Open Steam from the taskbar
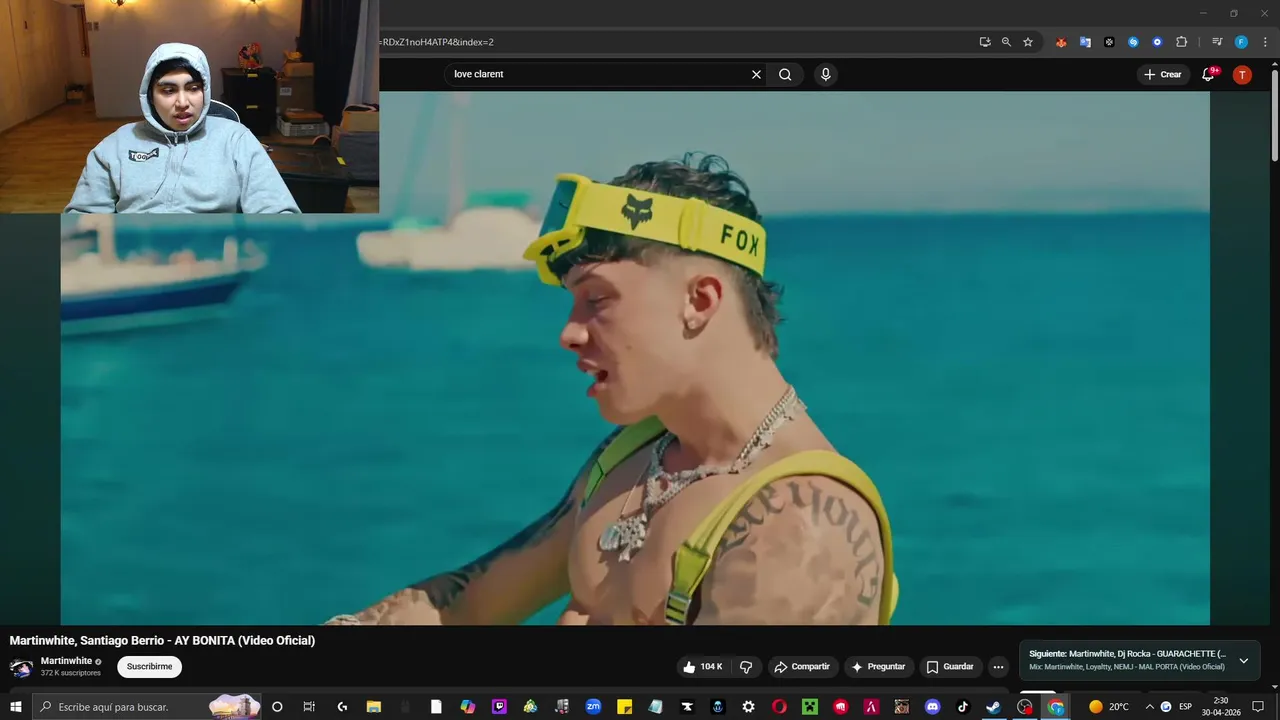The image size is (1280, 720). coord(993,707)
